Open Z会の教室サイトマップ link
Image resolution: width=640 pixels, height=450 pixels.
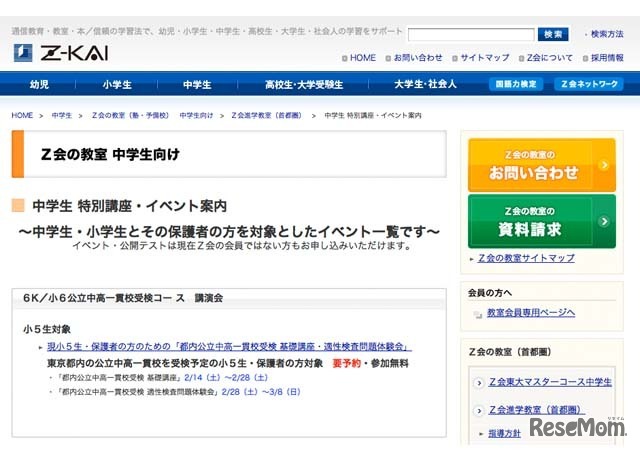(526, 258)
